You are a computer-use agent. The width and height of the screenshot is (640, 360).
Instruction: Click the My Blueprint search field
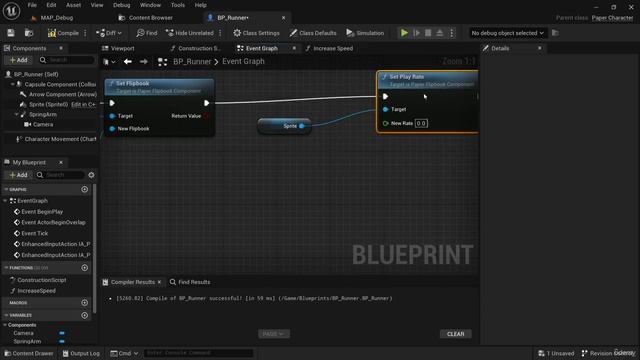60,175
